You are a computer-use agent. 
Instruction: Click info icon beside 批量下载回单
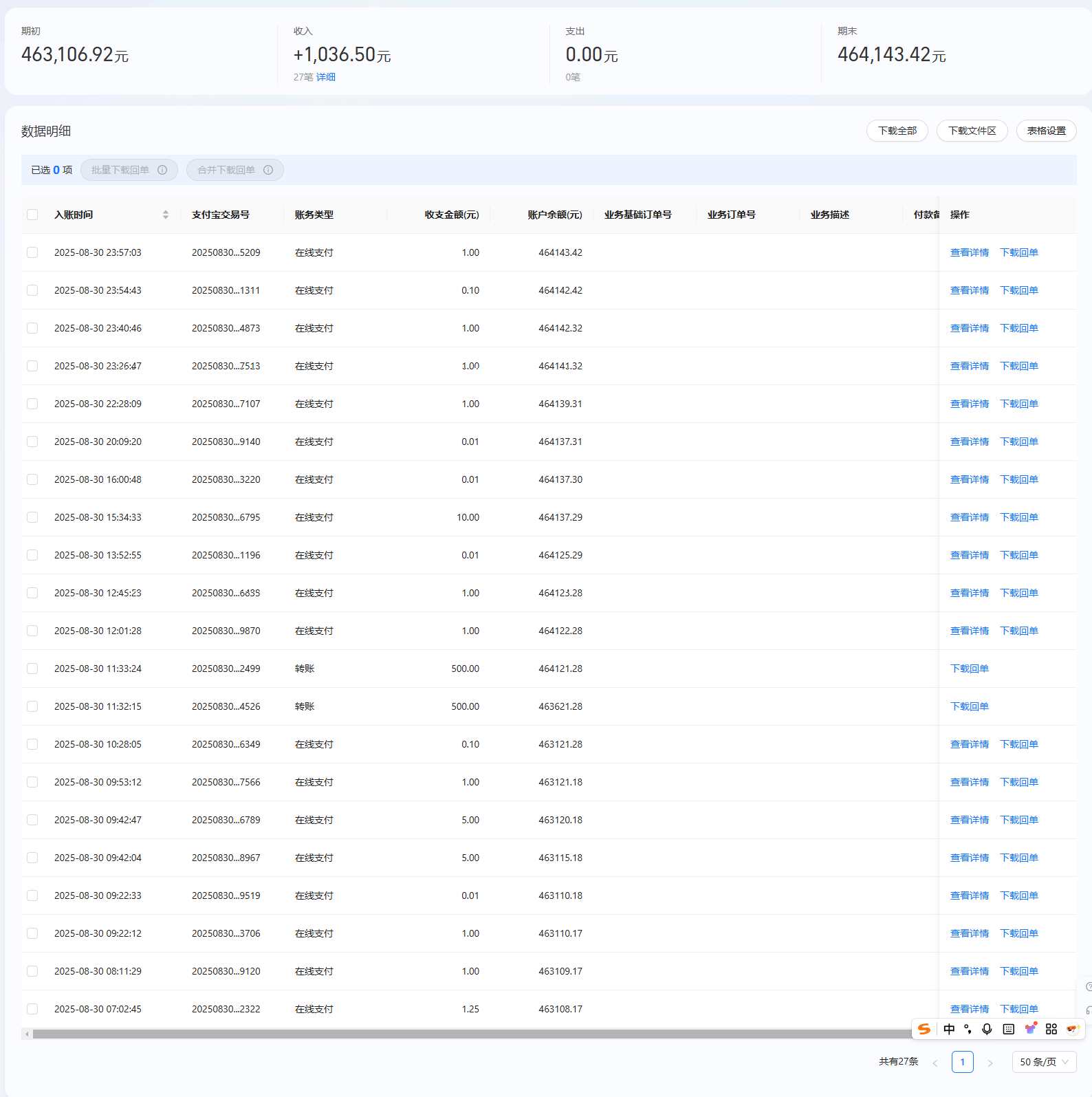point(162,170)
